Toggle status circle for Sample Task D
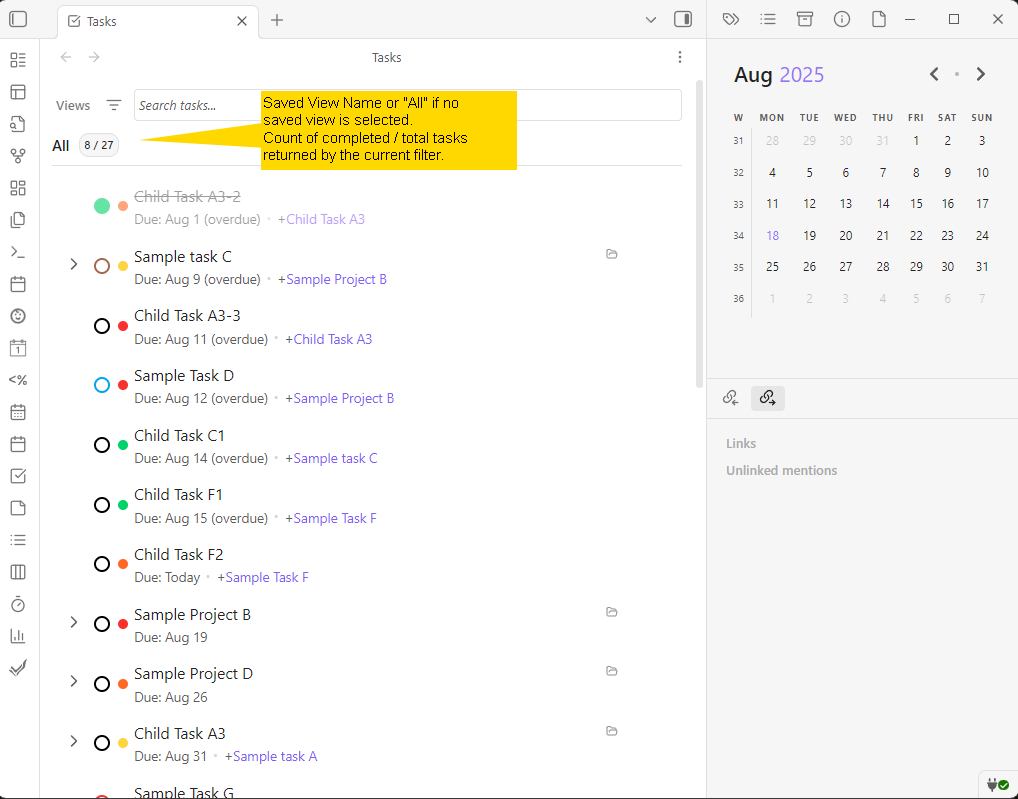The width and height of the screenshot is (1018, 799). click(102, 385)
